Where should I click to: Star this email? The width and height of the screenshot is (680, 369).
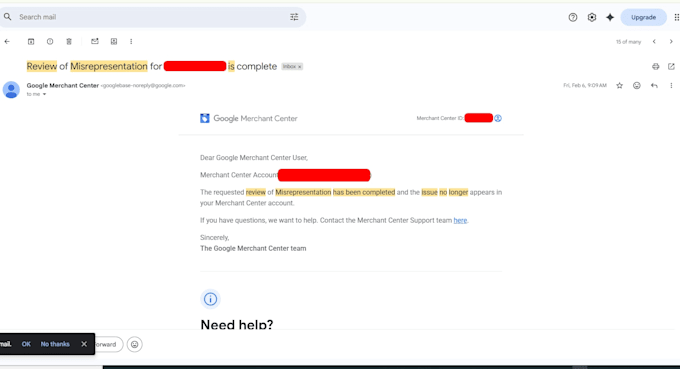point(619,85)
